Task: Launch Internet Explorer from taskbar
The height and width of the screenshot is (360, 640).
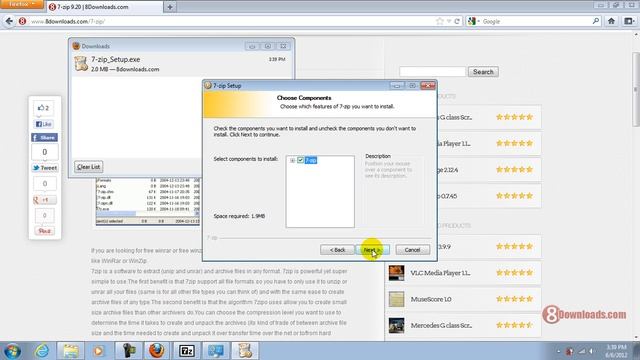Action: (42, 351)
